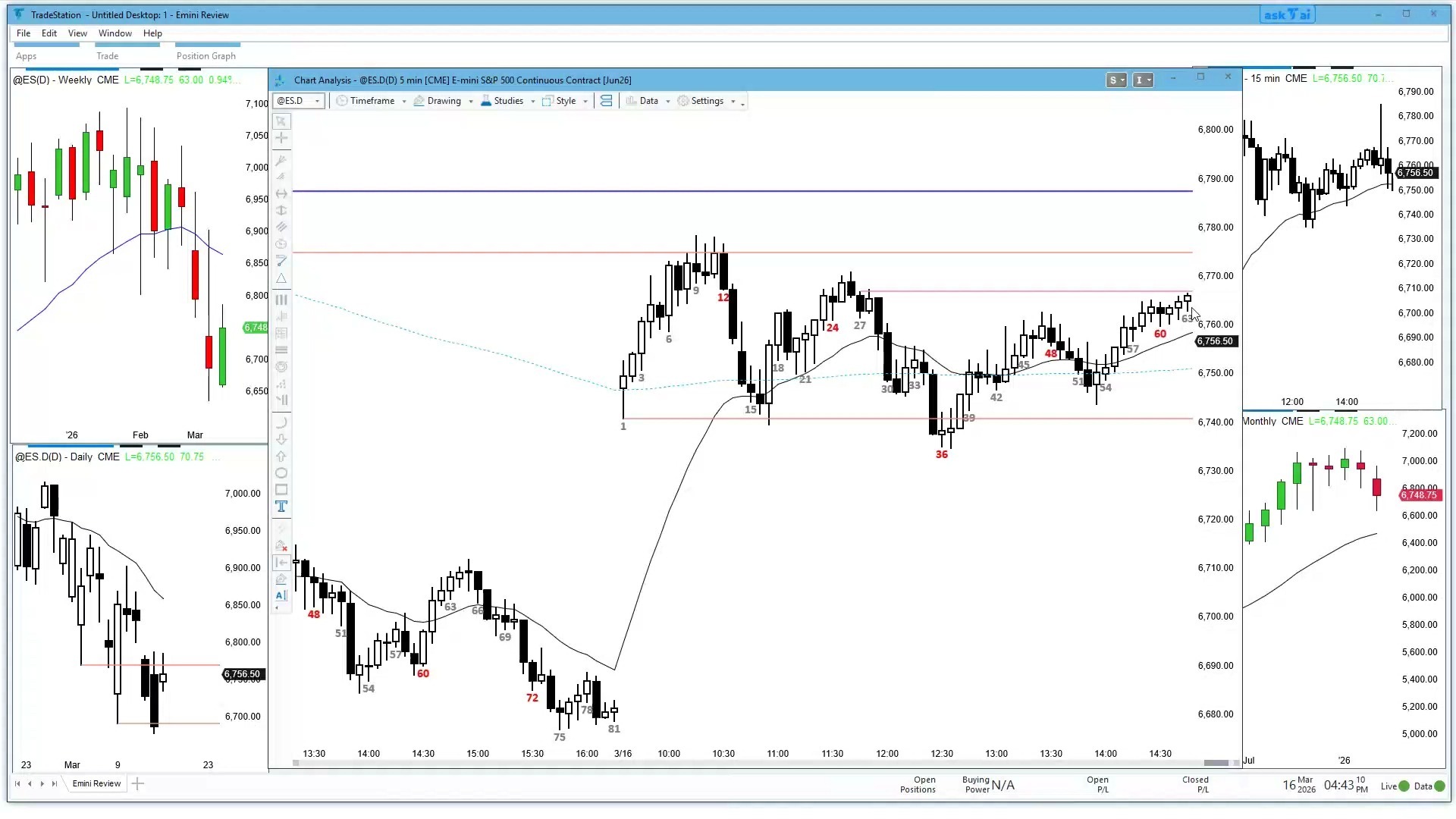Screen dimensions: 1456x819
Task: Click the Chart Analysis window icon
Action: click(x=280, y=80)
